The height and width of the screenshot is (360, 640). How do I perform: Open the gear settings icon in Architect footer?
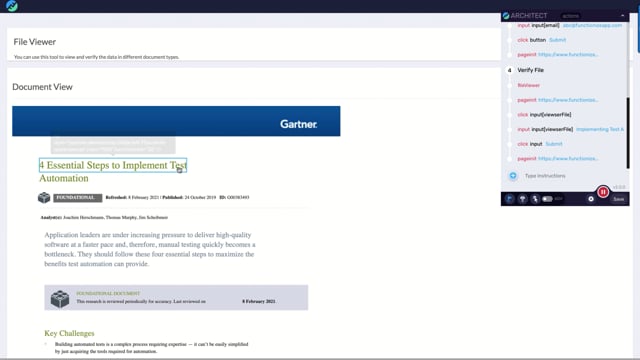(591, 199)
